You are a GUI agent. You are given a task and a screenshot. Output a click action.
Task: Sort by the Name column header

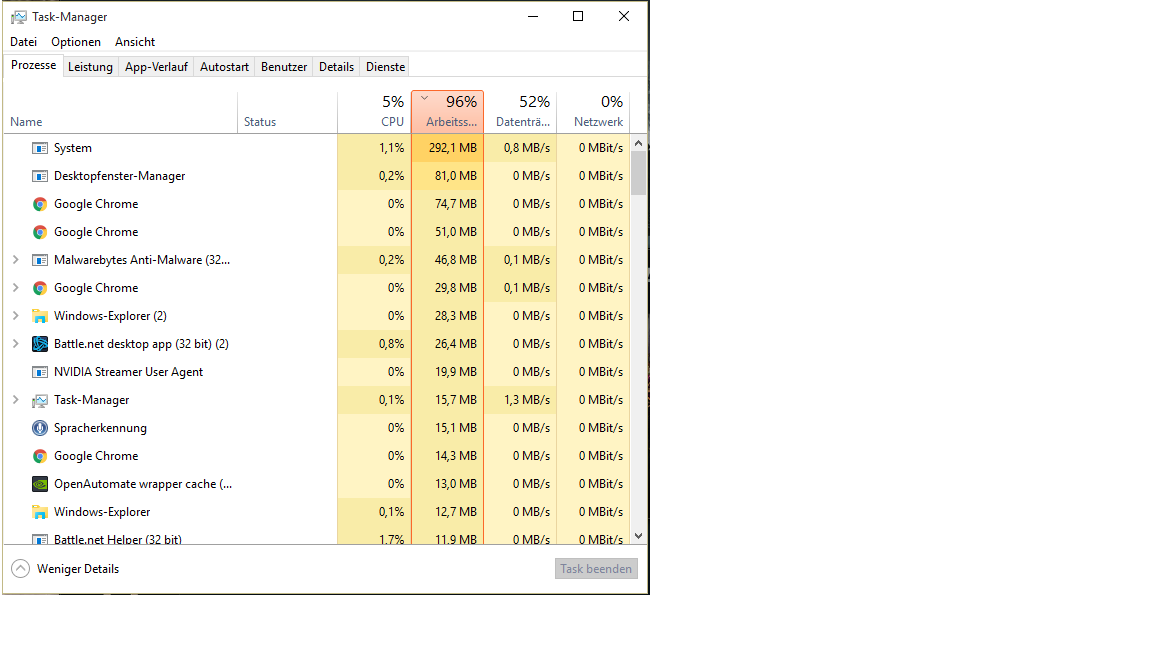(x=120, y=112)
